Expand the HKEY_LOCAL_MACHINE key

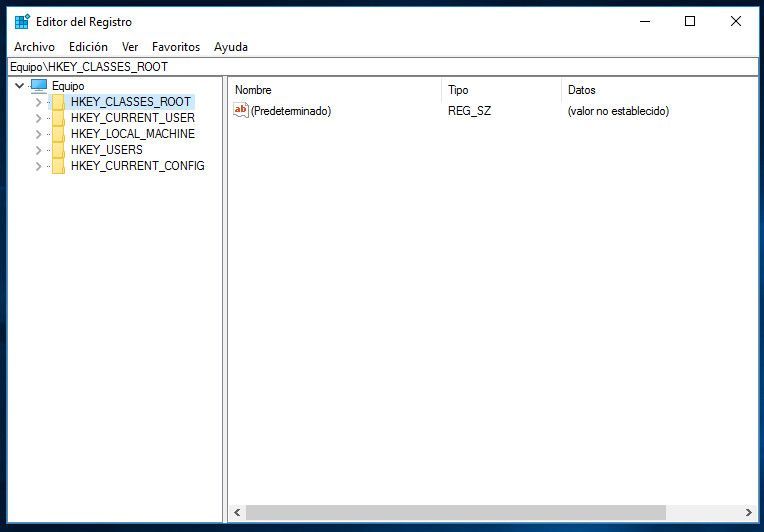[38, 134]
